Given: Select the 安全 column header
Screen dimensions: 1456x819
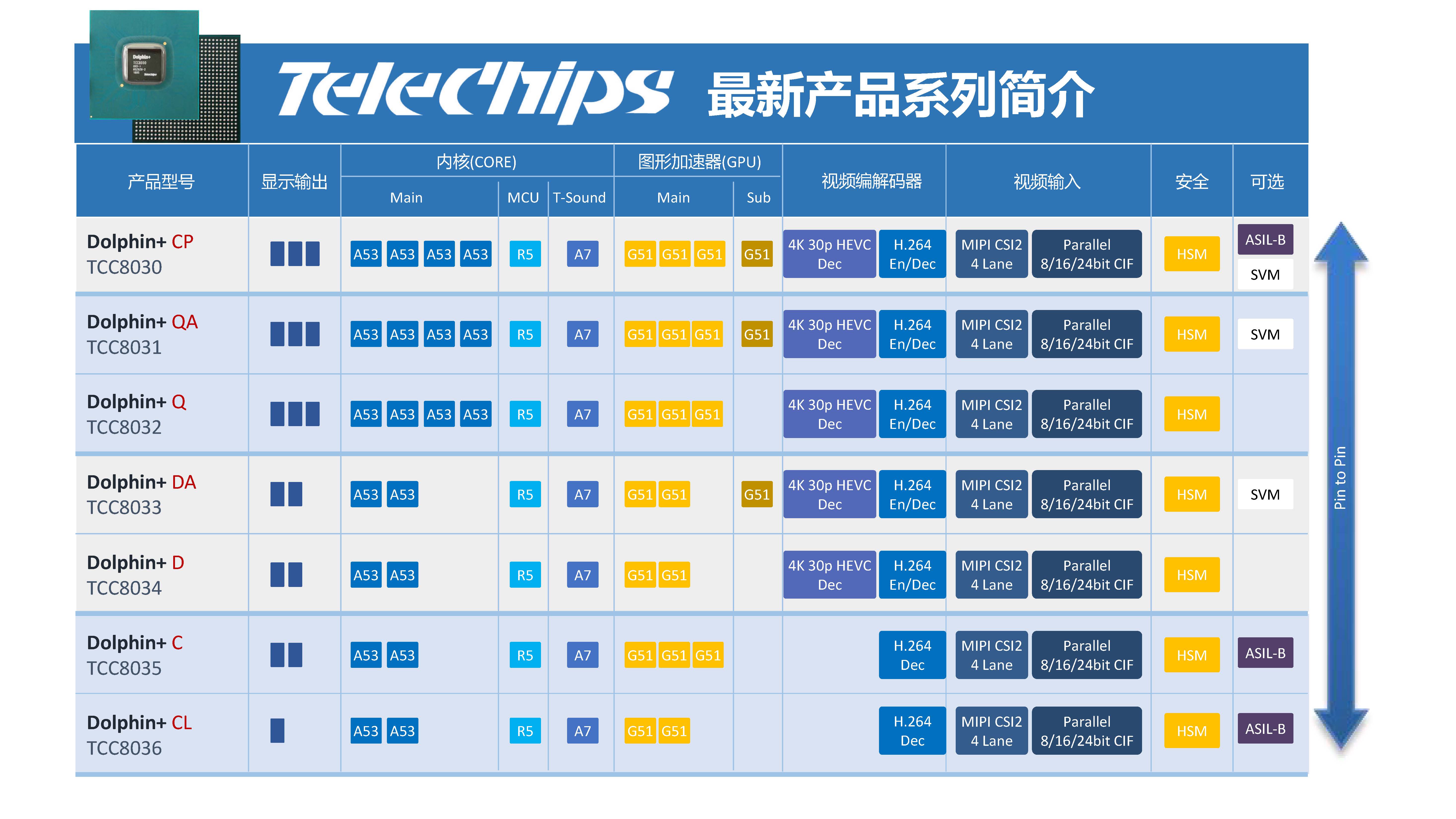Looking at the screenshot, I should click(1191, 181).
